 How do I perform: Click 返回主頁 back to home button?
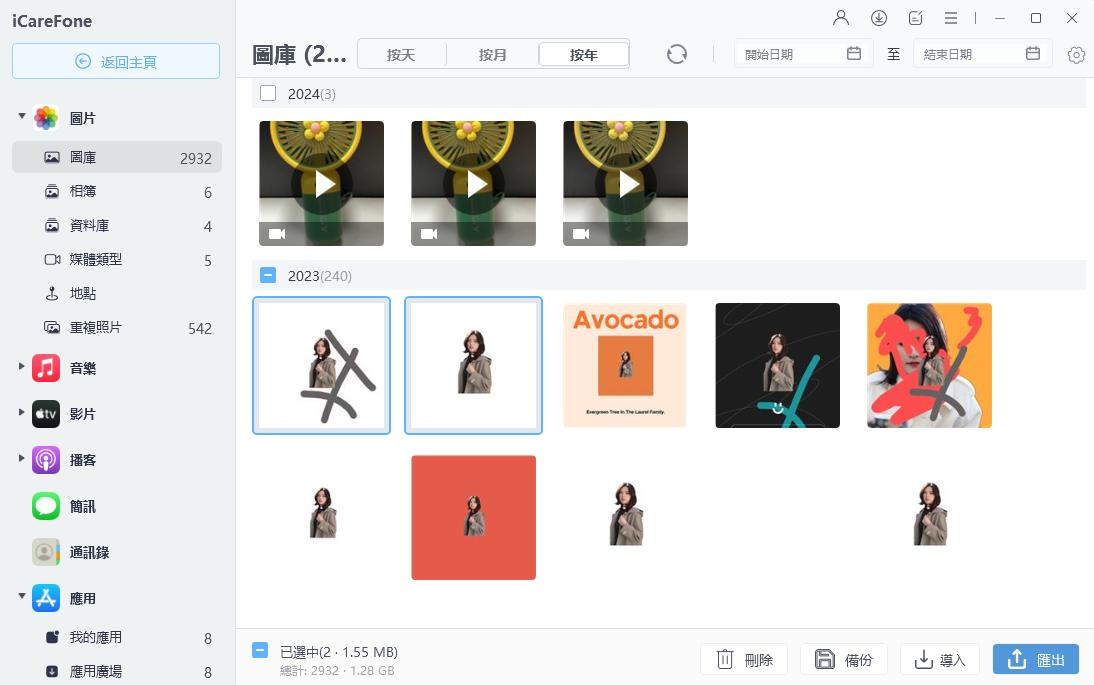[x=116, y=61]
